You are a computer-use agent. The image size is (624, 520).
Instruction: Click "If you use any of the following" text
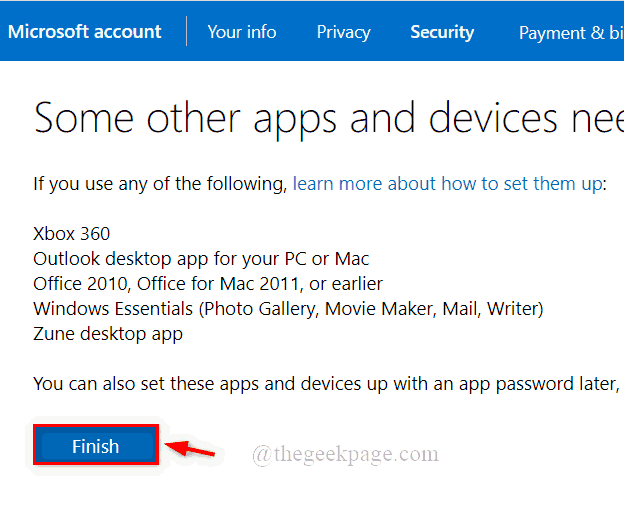pos(160,184)
